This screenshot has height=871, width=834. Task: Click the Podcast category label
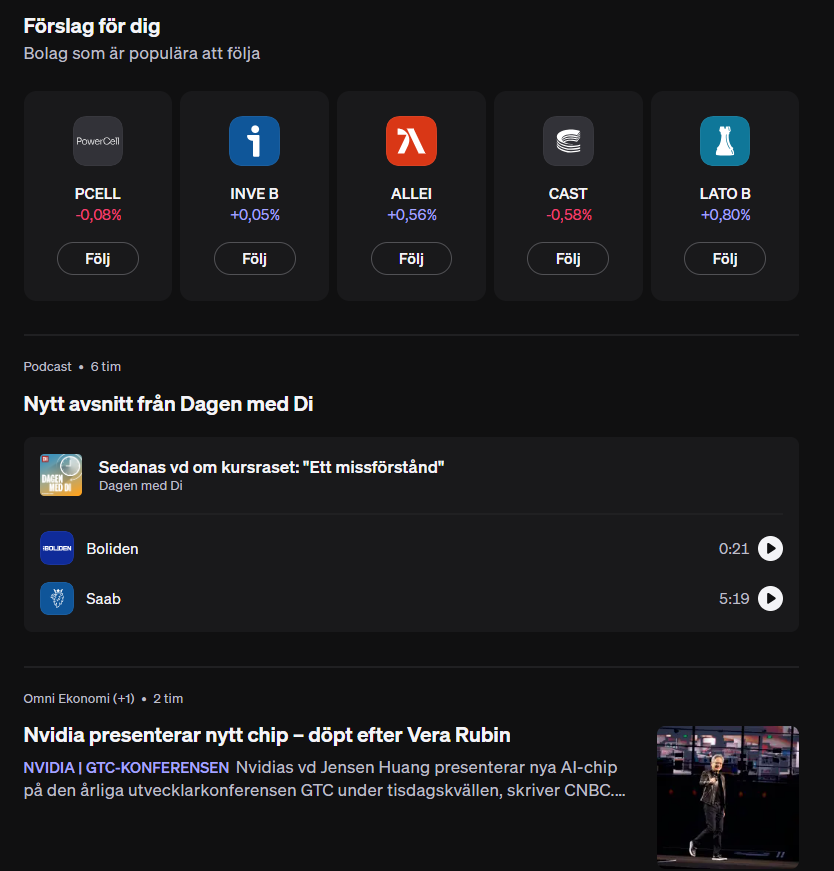point(47,367)
